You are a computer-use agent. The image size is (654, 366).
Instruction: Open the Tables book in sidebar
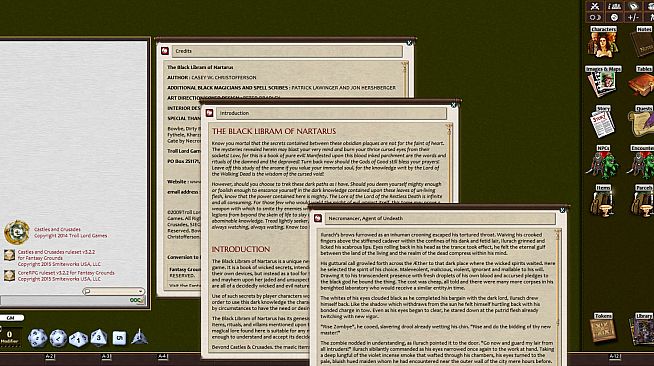coord(642,82)
